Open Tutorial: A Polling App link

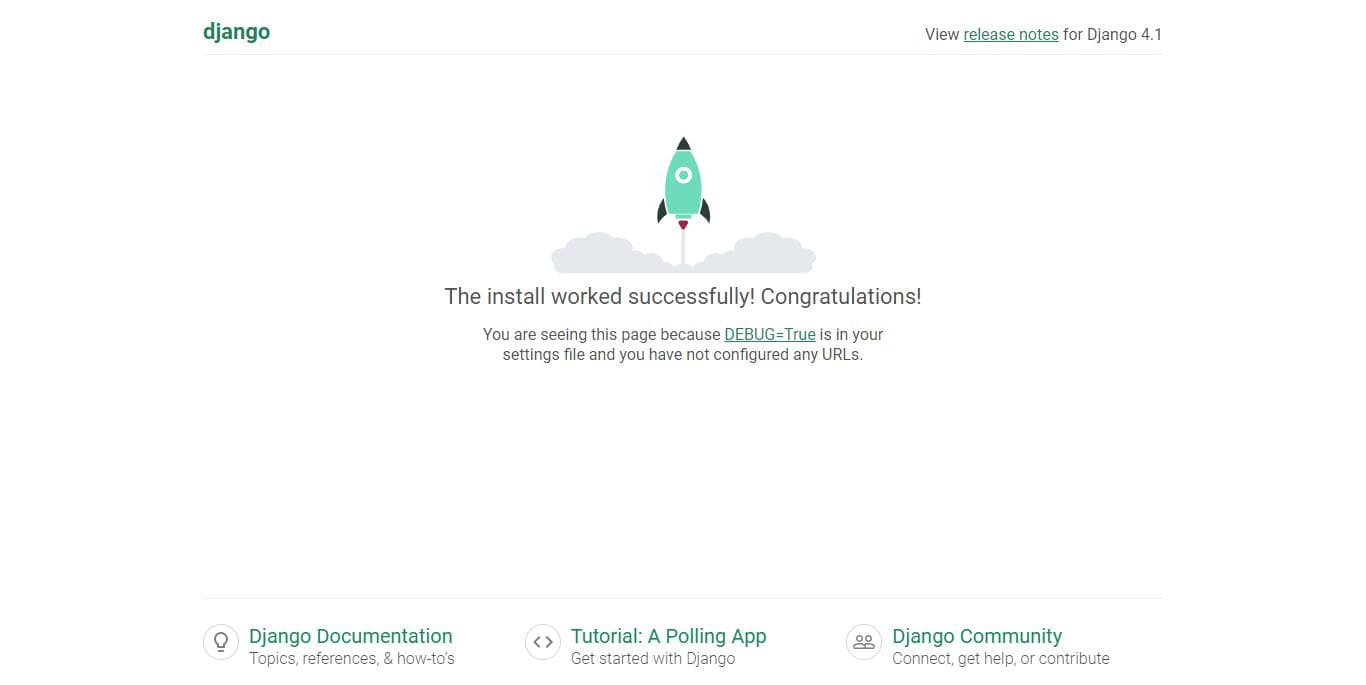tap(668, 636)
